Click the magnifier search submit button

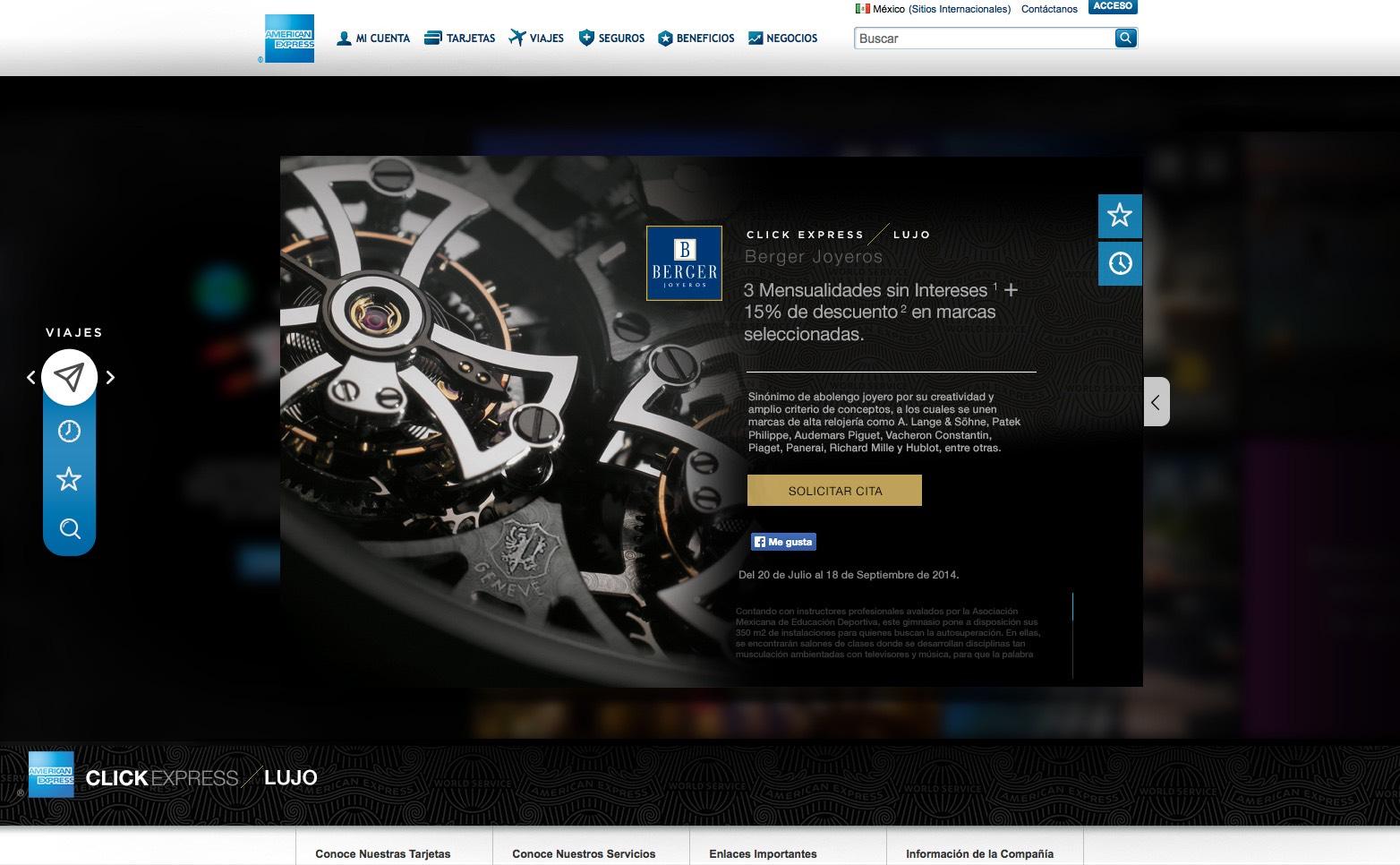[x=1126, y=38]
